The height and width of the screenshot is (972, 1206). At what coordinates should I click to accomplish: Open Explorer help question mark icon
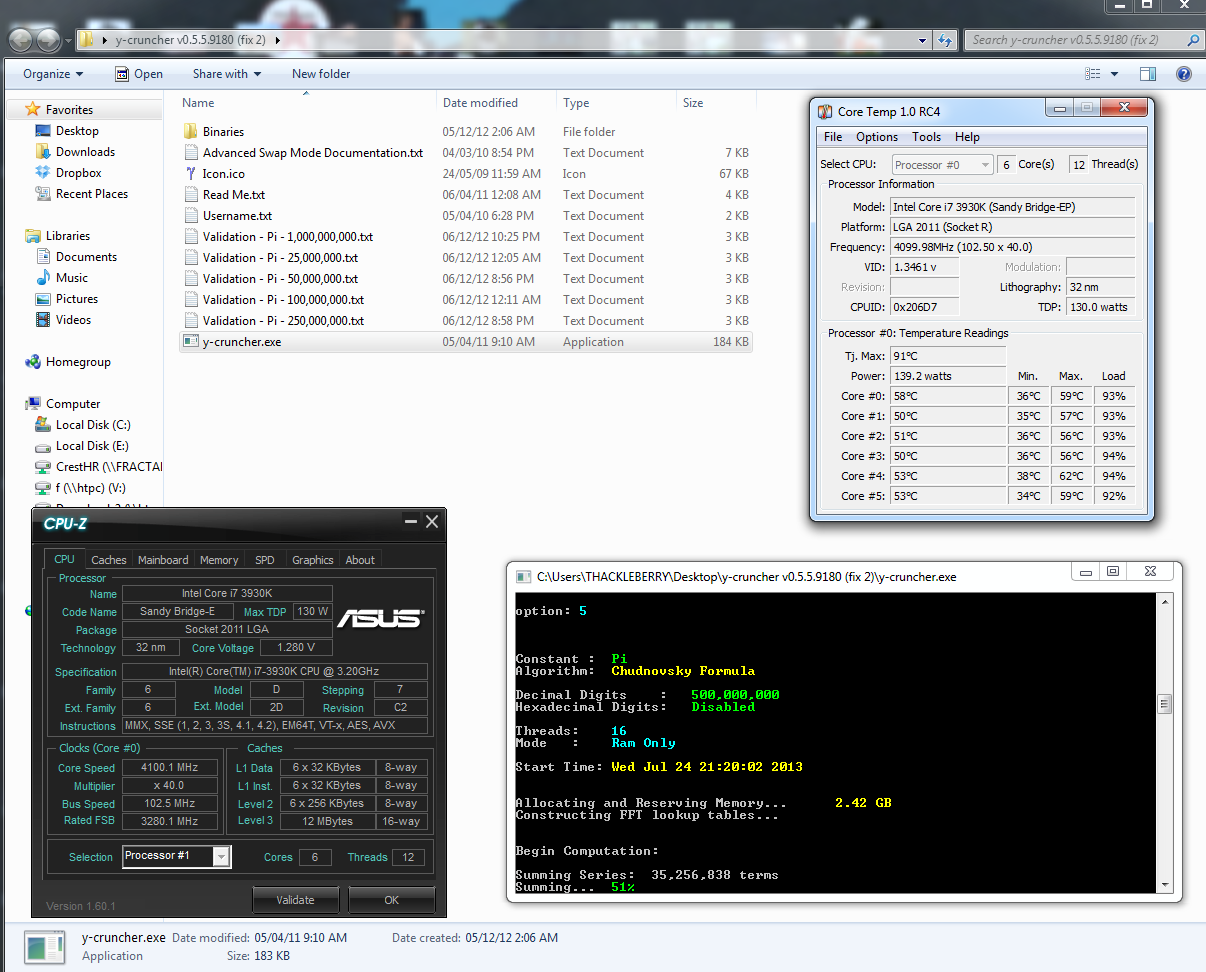click(1184, 74)
